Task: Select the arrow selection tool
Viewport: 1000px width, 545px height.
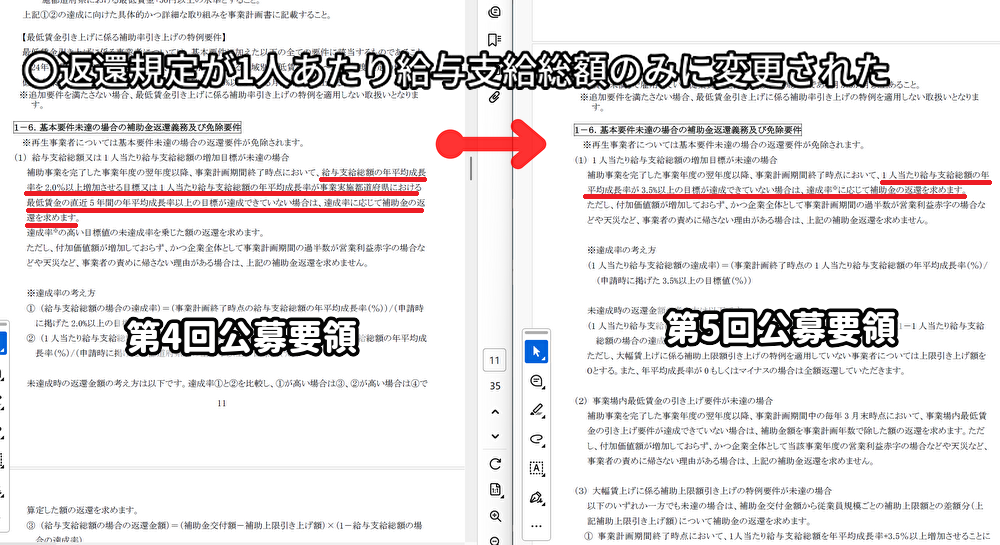Action: (536, 352)
